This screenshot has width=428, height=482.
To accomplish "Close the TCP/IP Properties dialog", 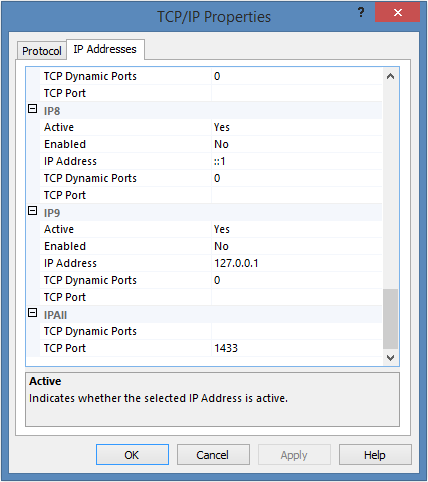I will [397, 12].
